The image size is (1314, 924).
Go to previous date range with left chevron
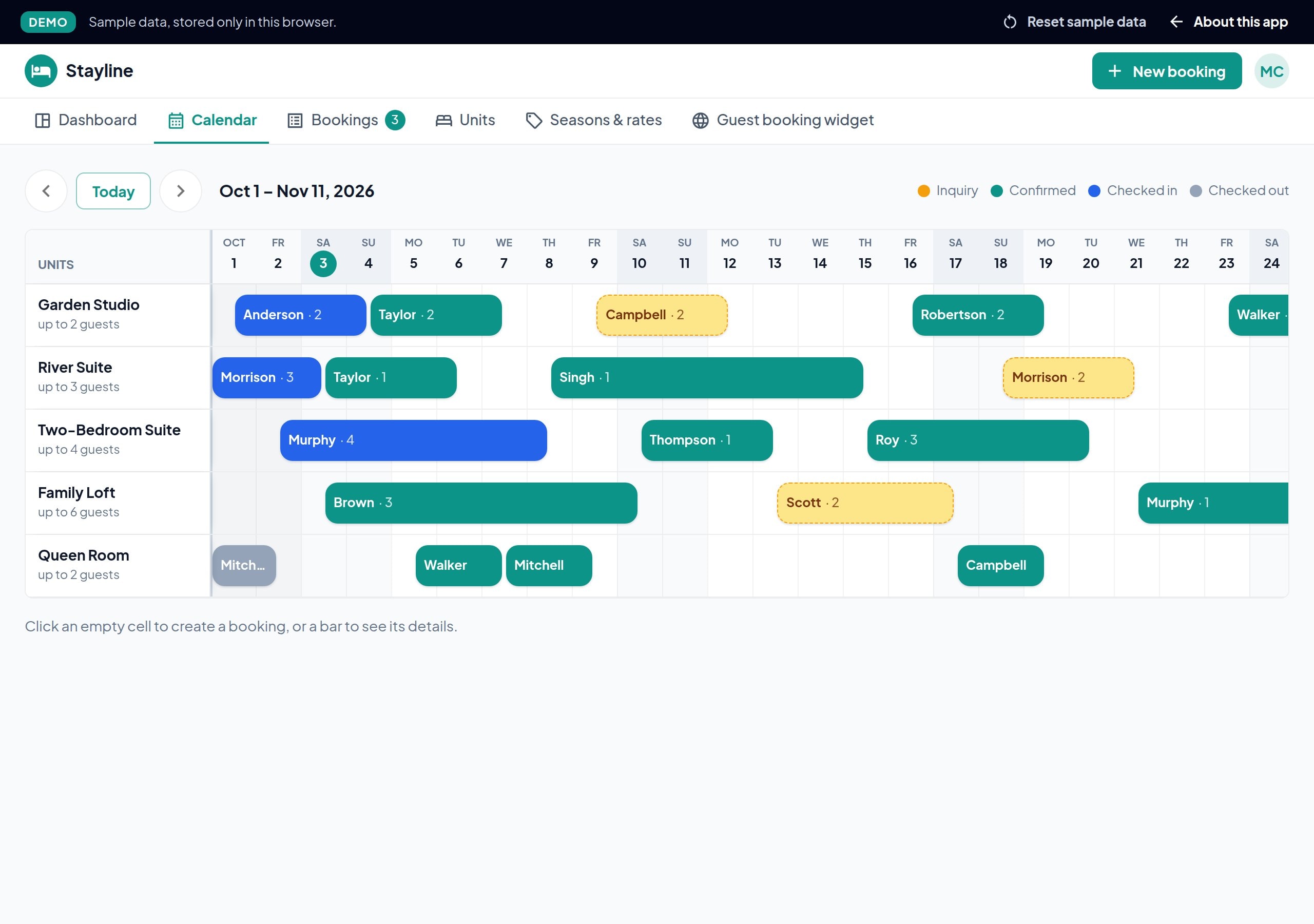click(46, 191)
